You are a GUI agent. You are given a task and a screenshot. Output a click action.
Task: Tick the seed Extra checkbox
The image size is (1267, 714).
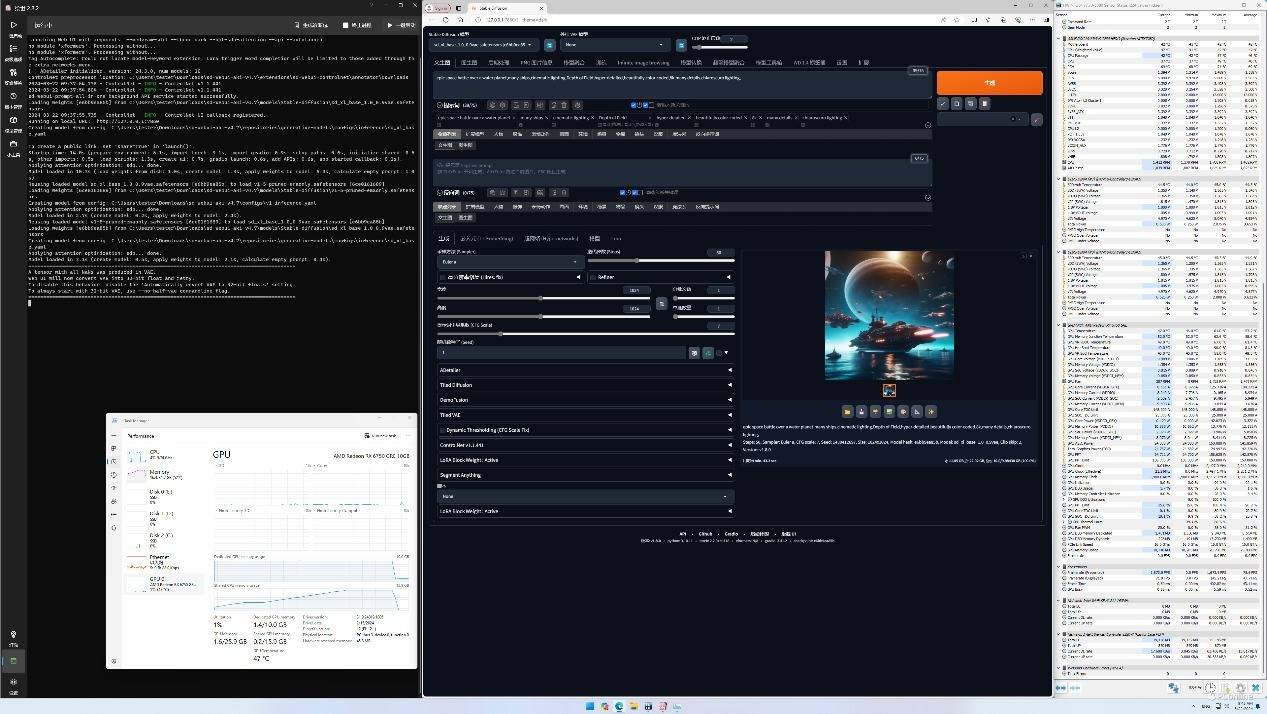pyautogui.click(x=719, y=353)
